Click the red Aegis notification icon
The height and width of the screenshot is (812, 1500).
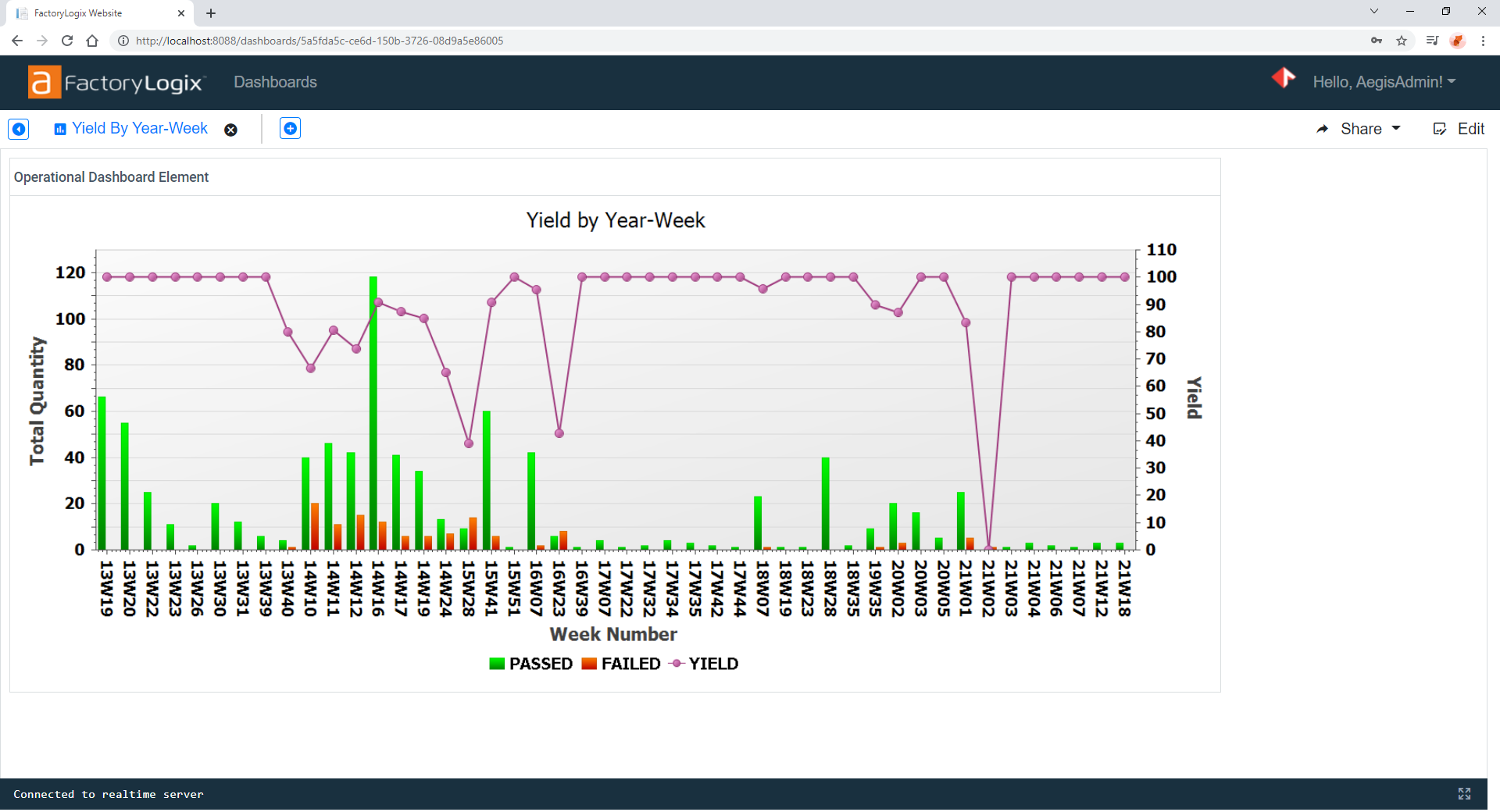[1283, 78]
